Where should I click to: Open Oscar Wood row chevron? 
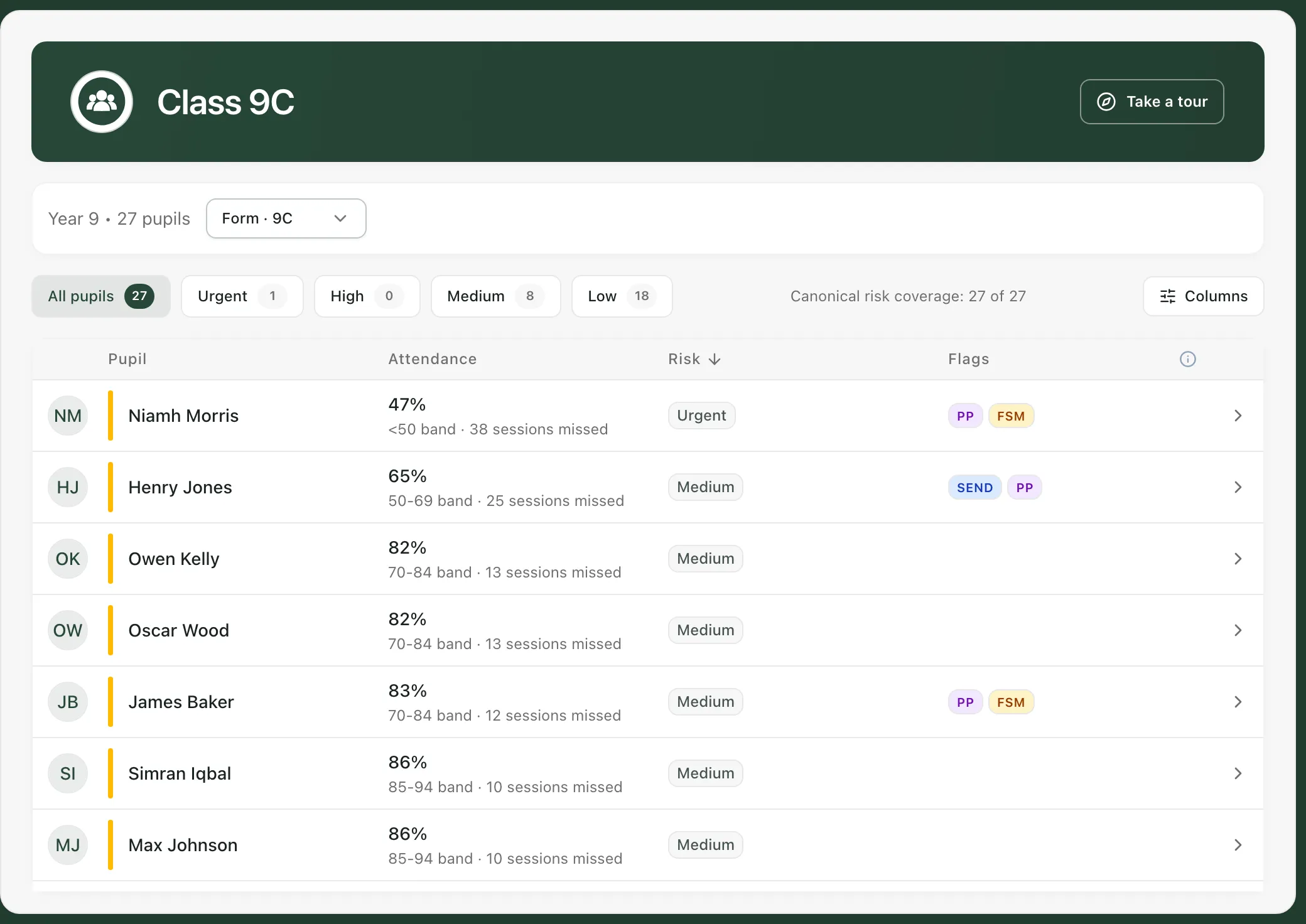1238,630
